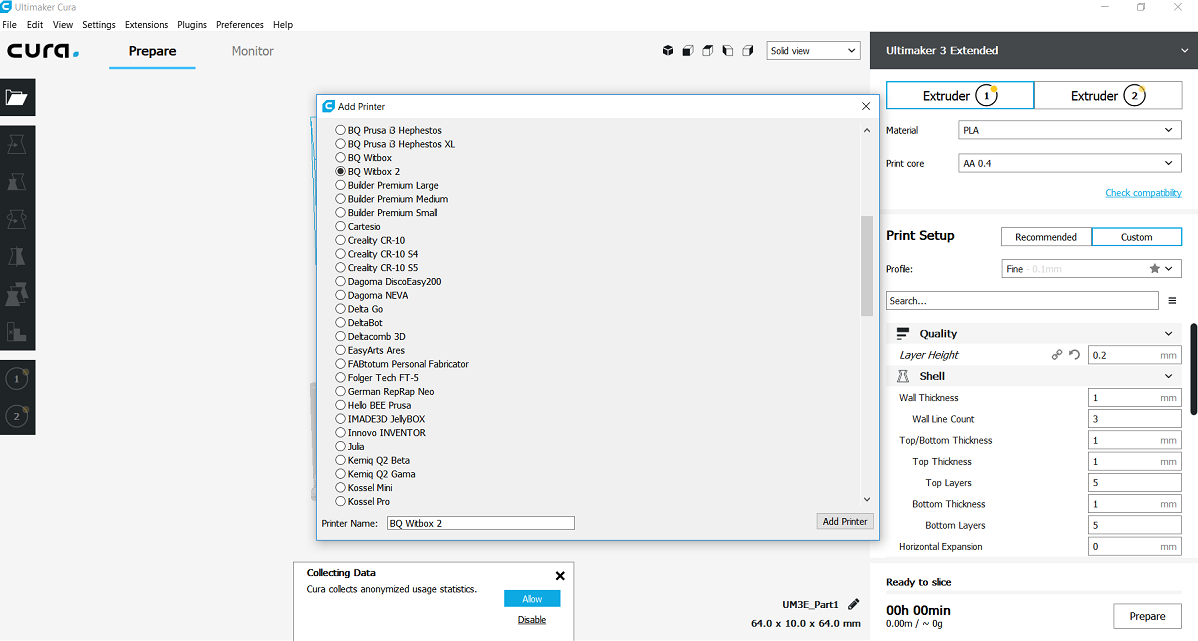Viewport: 1198px width, 641px height.
Task: Select Kossel Mini radio button
Action: (340, 487)
